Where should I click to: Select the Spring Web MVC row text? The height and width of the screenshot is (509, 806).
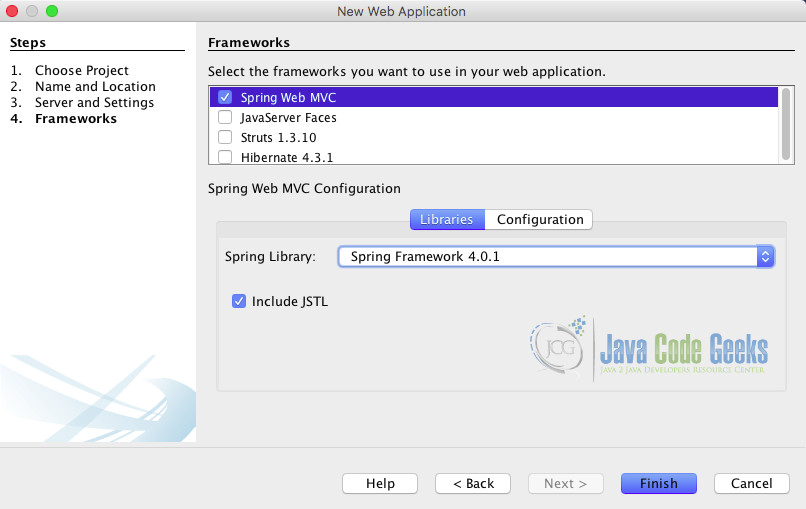coord(288,98)
